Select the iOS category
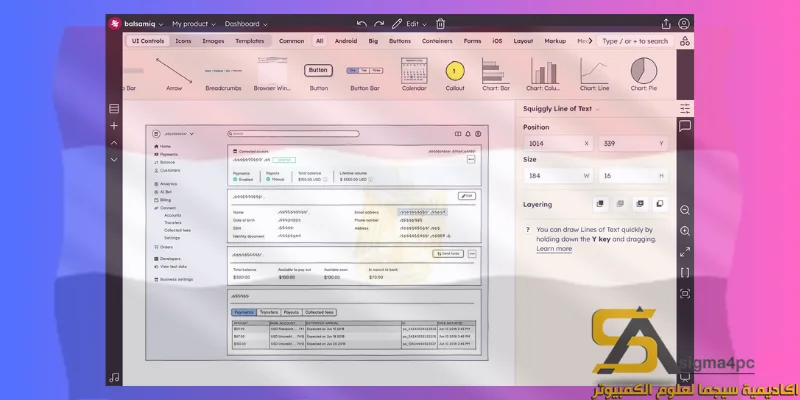The height and width of the screenshot is (400, 800). tap(497, 41)
